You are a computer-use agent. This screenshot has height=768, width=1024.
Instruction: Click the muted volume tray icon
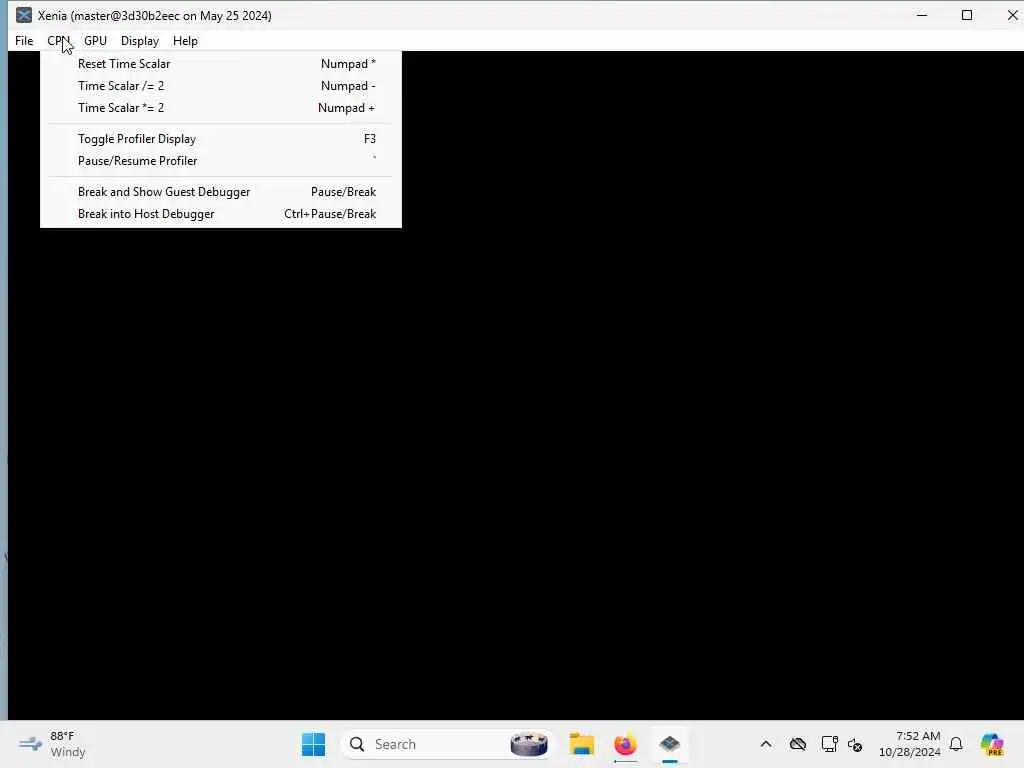coord(855,744)
